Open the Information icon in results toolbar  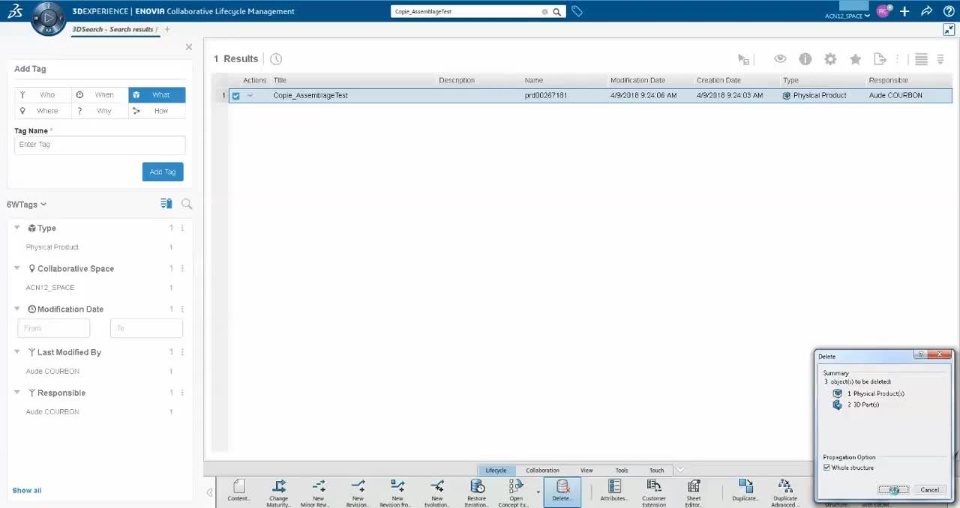coord(805,59)
